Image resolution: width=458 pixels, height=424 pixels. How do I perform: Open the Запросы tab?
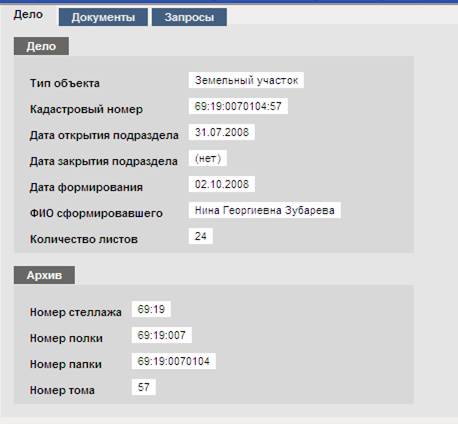[x=189, y=17]
